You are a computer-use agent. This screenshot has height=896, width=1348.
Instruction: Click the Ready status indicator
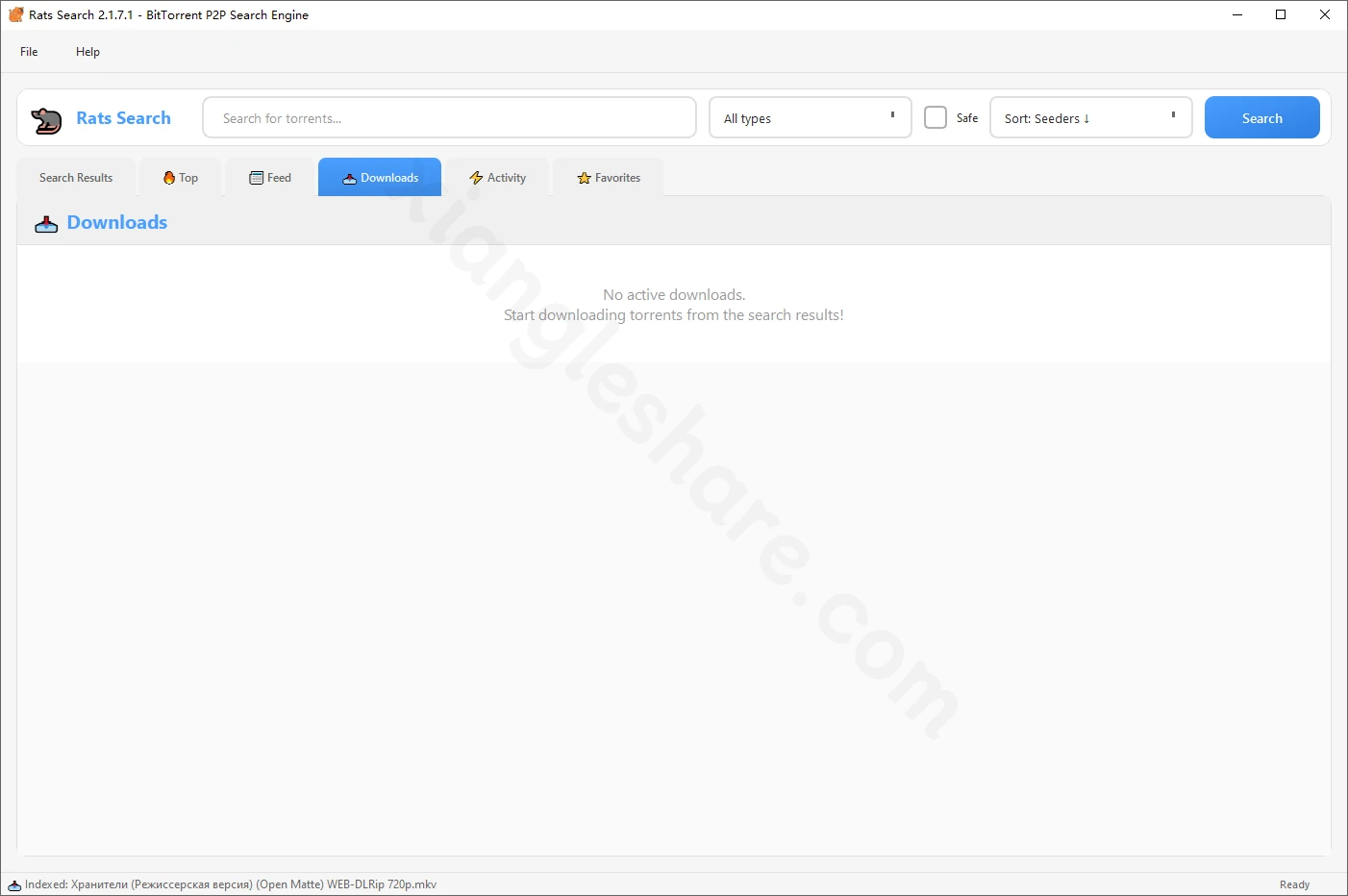[x=1295, y=884]
